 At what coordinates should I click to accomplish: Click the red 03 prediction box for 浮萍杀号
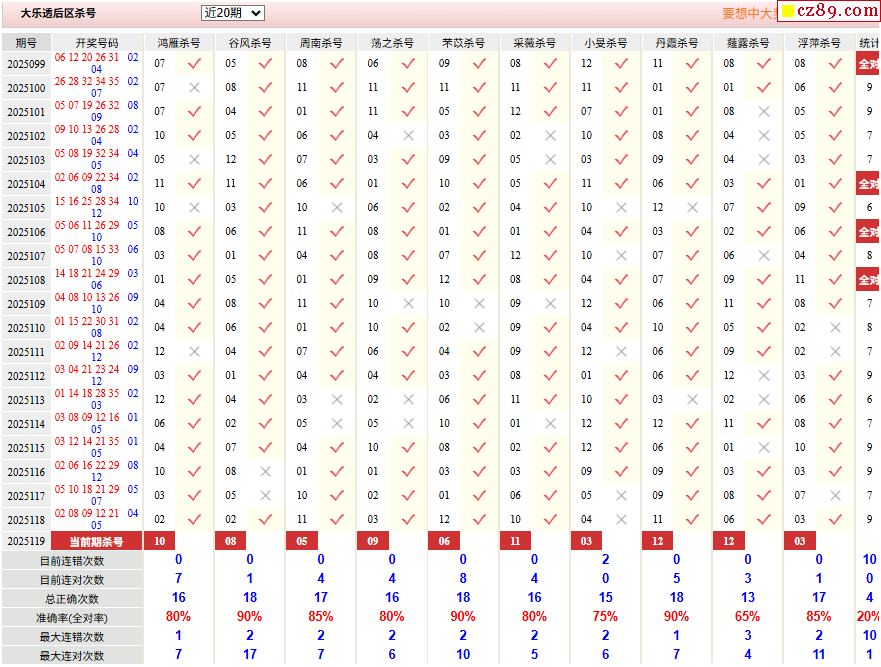click(800, 541)
